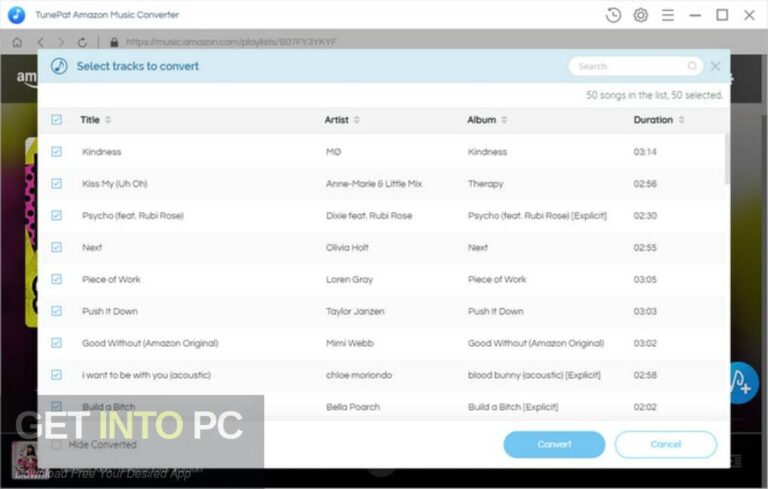Navigate back with the left arrow
This screenshot has width=768, height=489.
click(x=40, y=42)
